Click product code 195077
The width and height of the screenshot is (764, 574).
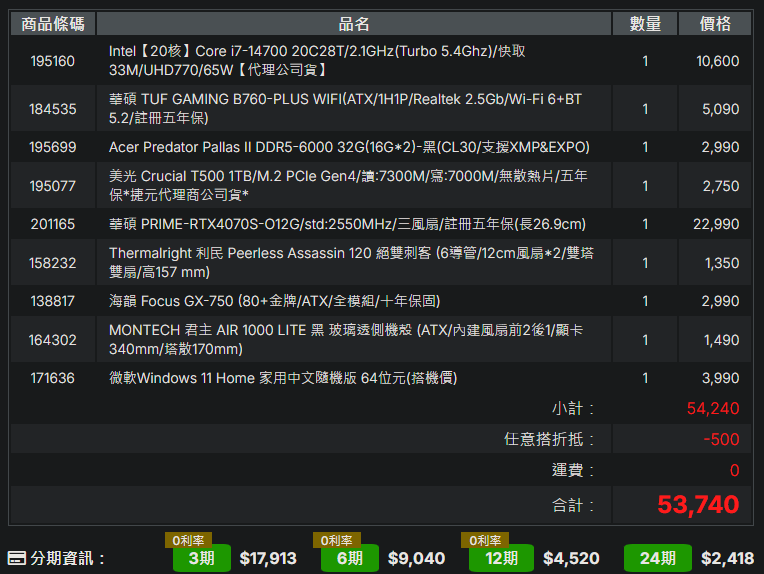(53, 186)
